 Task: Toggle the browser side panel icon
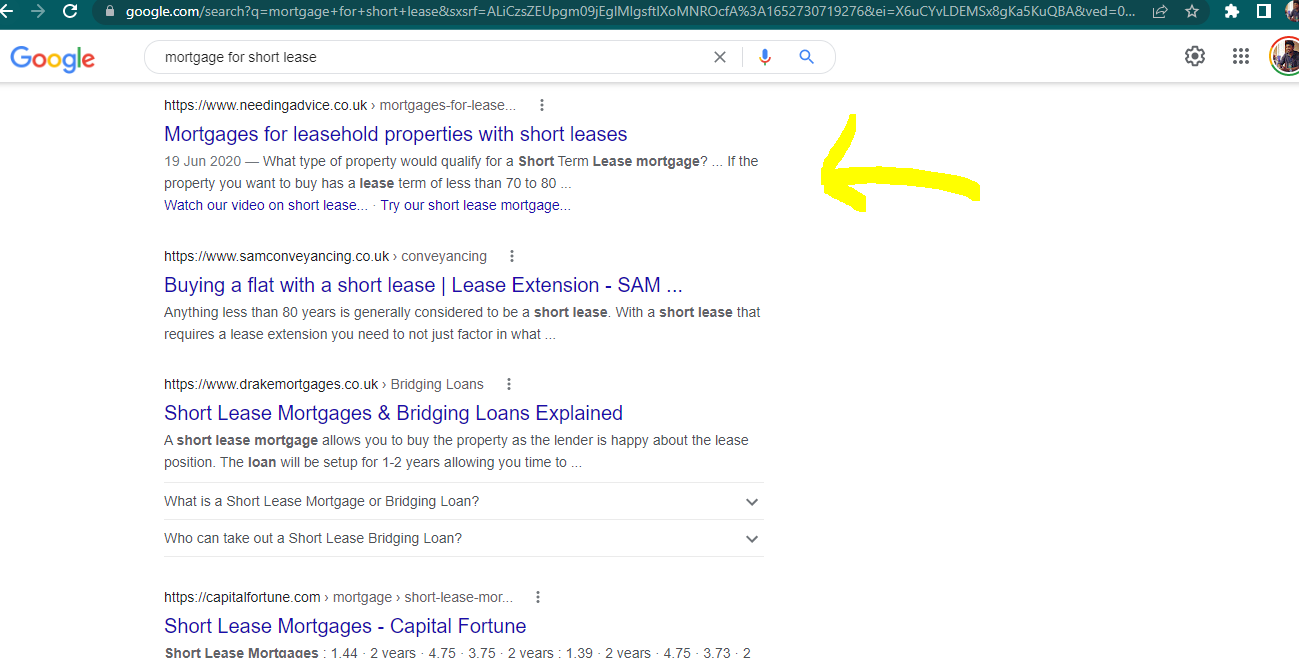[x=1264, y=11]
